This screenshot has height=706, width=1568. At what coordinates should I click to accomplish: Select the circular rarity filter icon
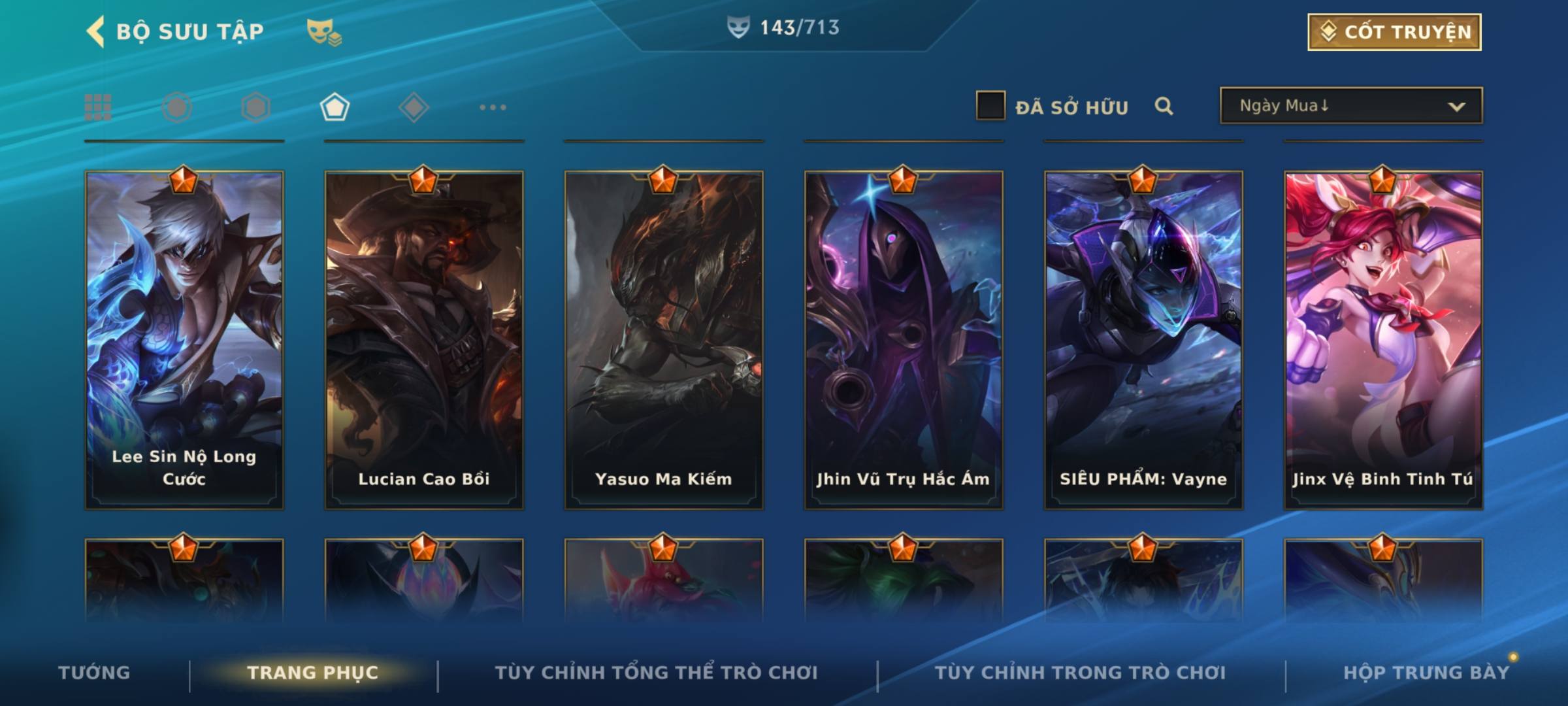coord(177,107)
